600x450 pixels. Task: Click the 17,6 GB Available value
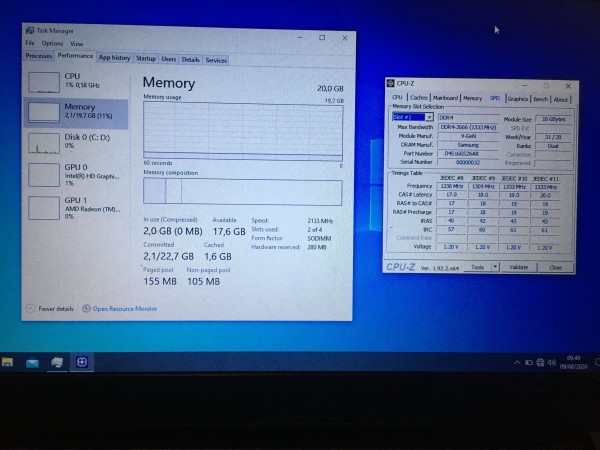(229, 232)
